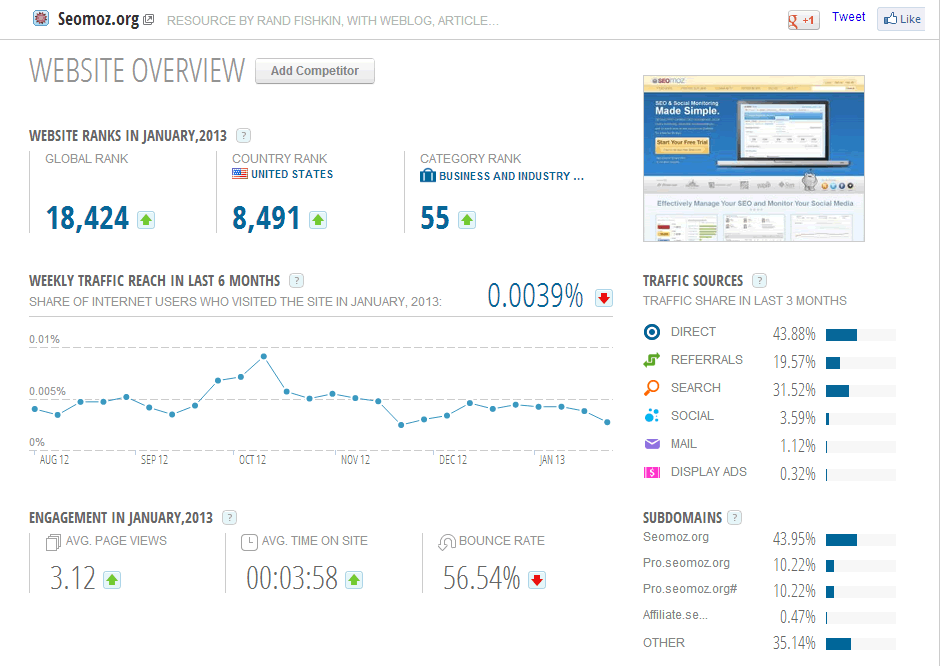Click the Add Competitor button
940x666 pixels.
[x=315, y=71]
